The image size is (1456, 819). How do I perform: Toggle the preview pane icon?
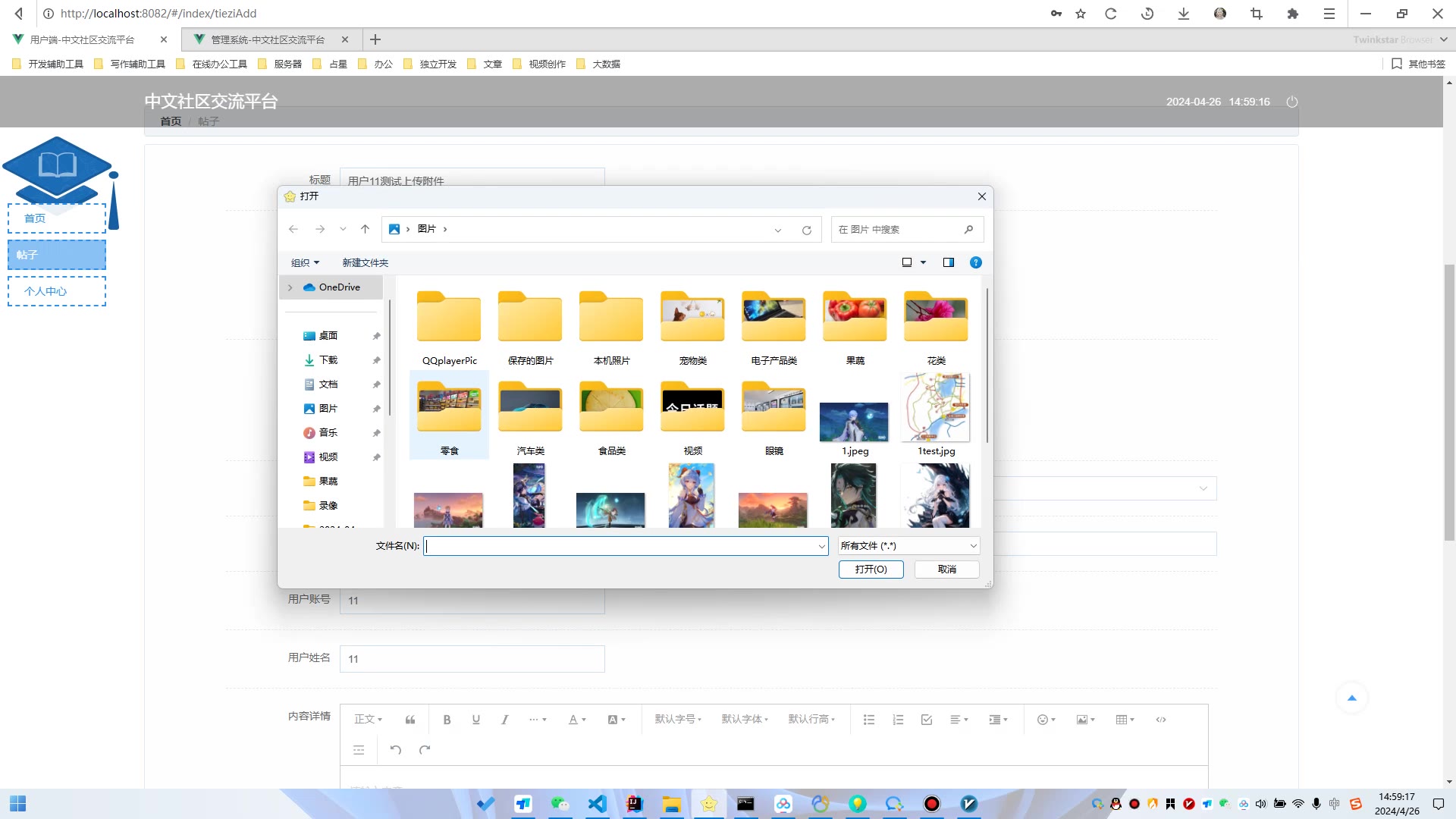(x=948, y=262)
